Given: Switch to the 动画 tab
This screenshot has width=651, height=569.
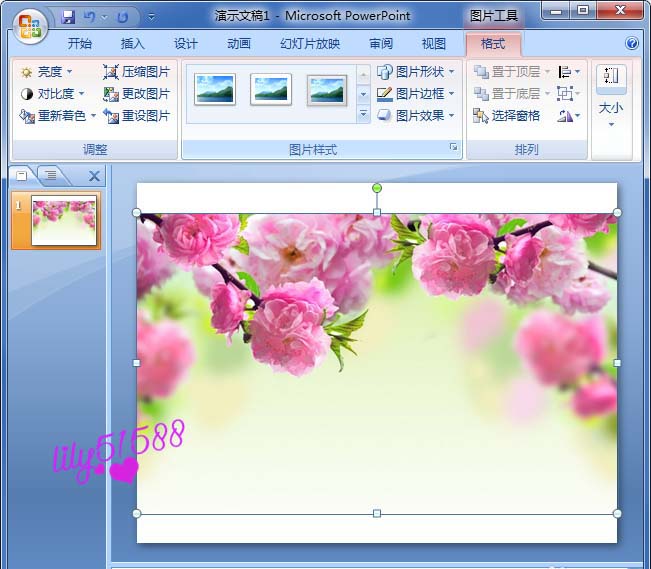Looking at the screenshot, I should point(239,43).
